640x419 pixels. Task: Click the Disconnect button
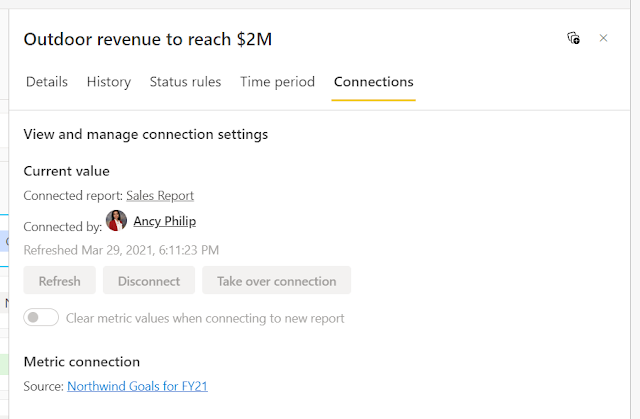[149, 281]
